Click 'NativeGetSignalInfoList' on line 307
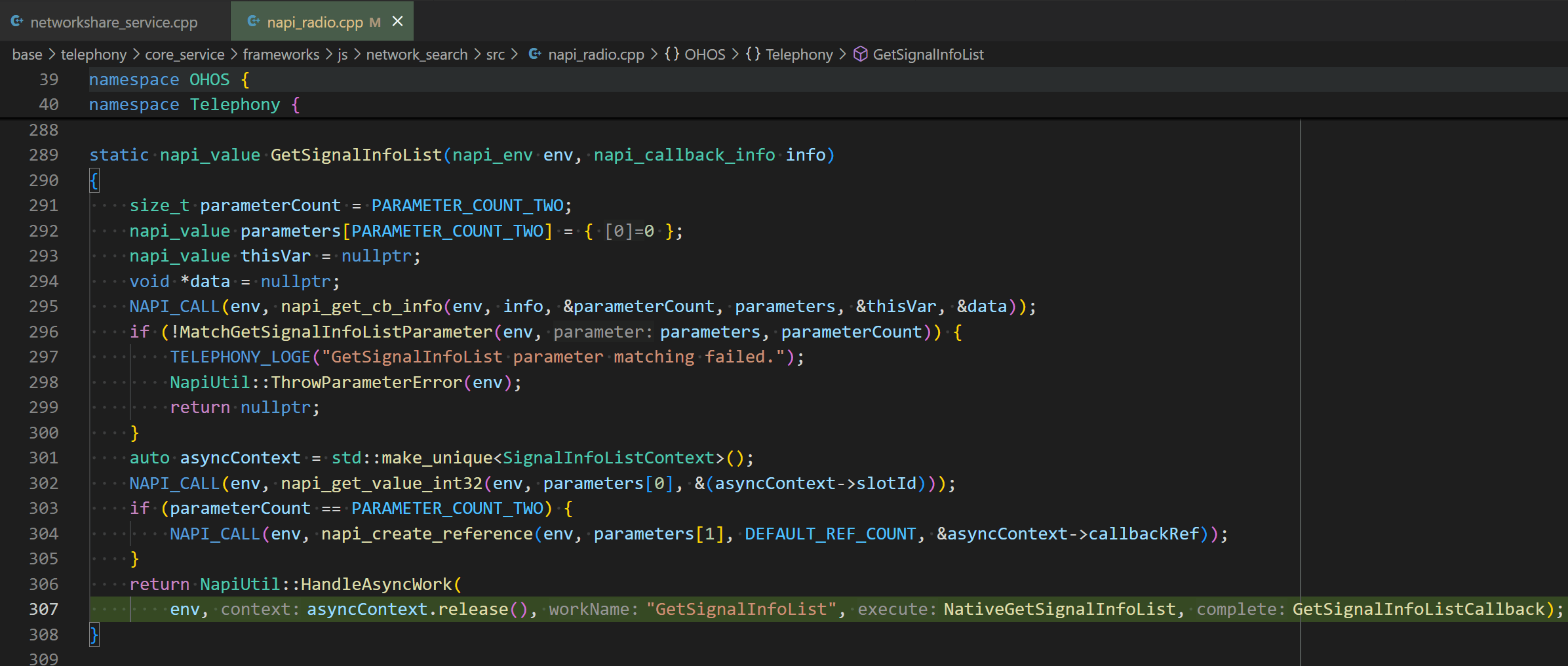The height and width of the screenshot is (666, 1568). pos(1060,610)
